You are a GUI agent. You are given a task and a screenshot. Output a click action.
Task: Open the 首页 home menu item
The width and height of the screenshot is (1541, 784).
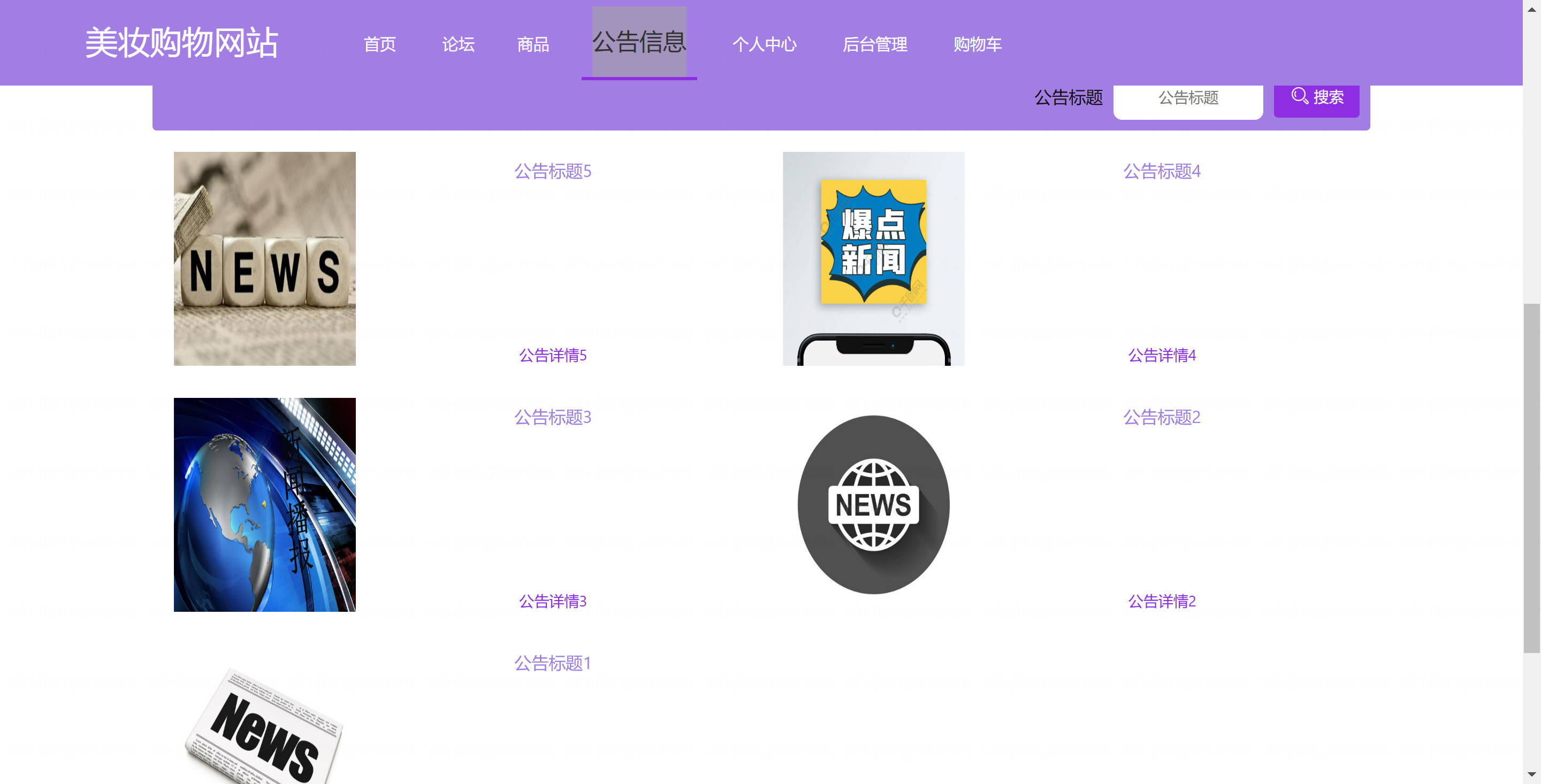pos(379,44)
